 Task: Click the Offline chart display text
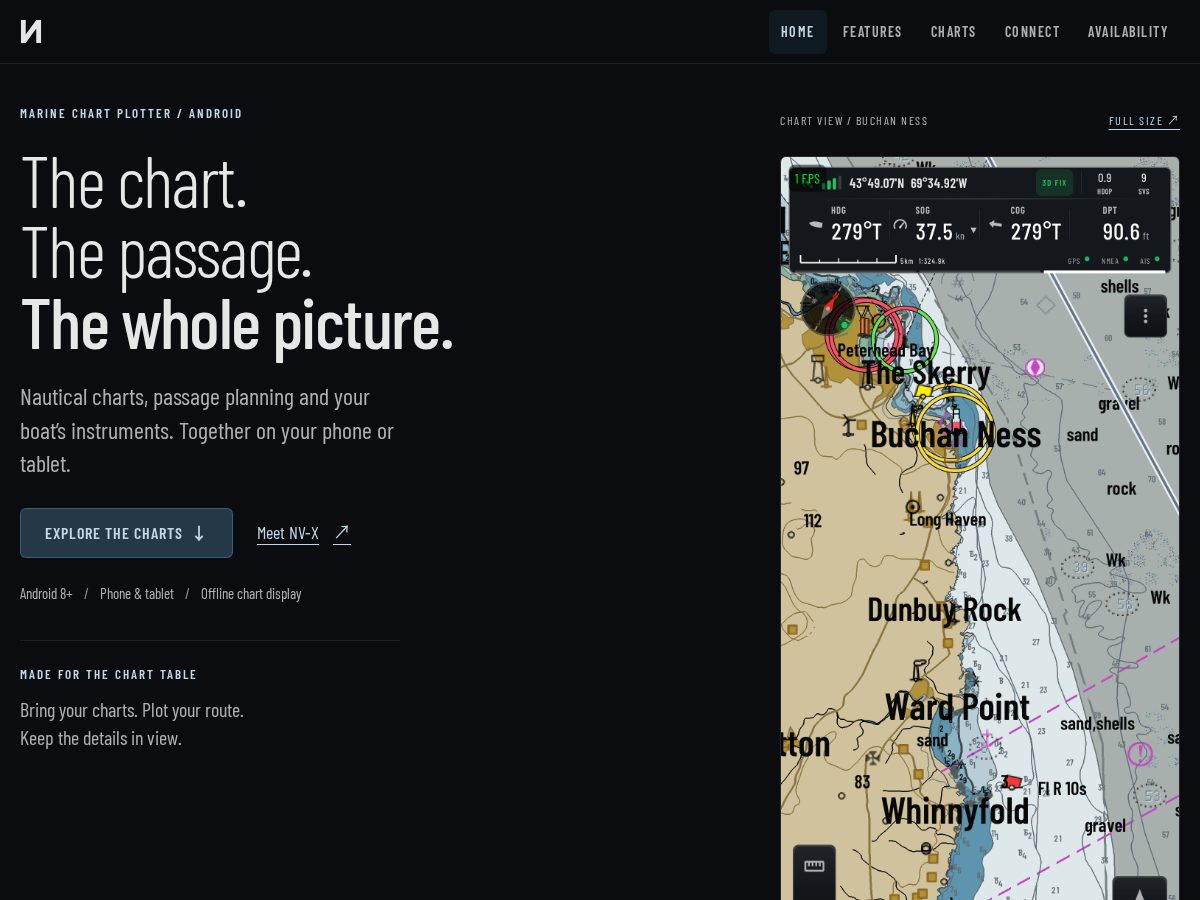(x=251, y=593)
